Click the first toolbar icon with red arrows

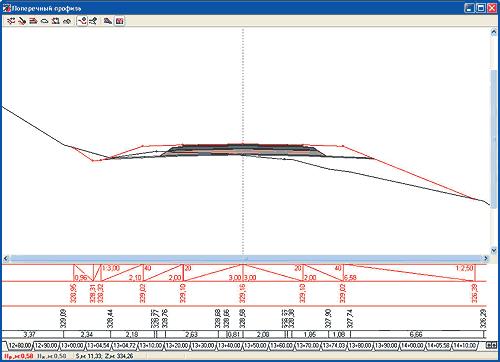(x=11, y=21)
